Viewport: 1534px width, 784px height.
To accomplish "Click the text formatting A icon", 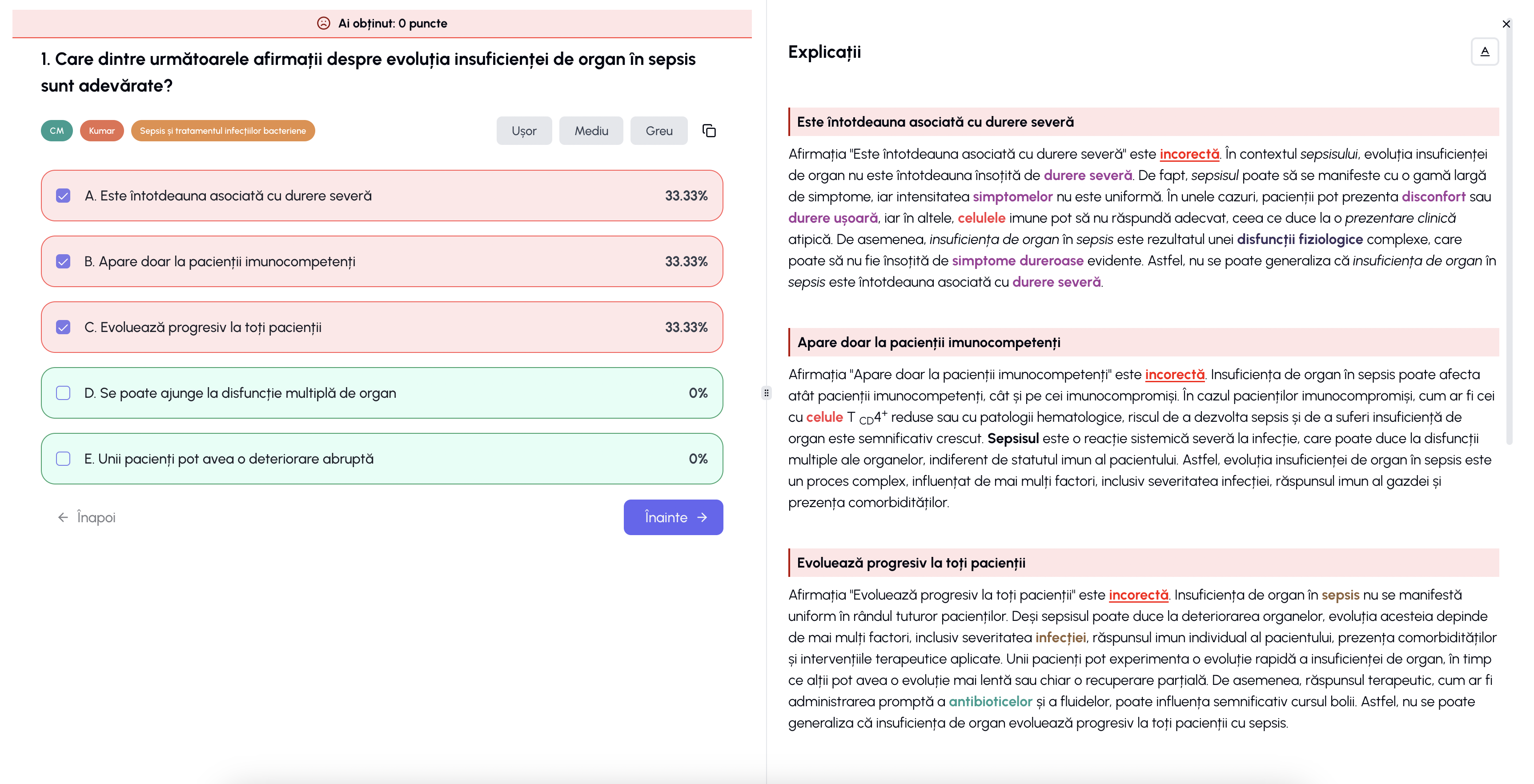I will pyautogui.click(x=1485, y=52).
